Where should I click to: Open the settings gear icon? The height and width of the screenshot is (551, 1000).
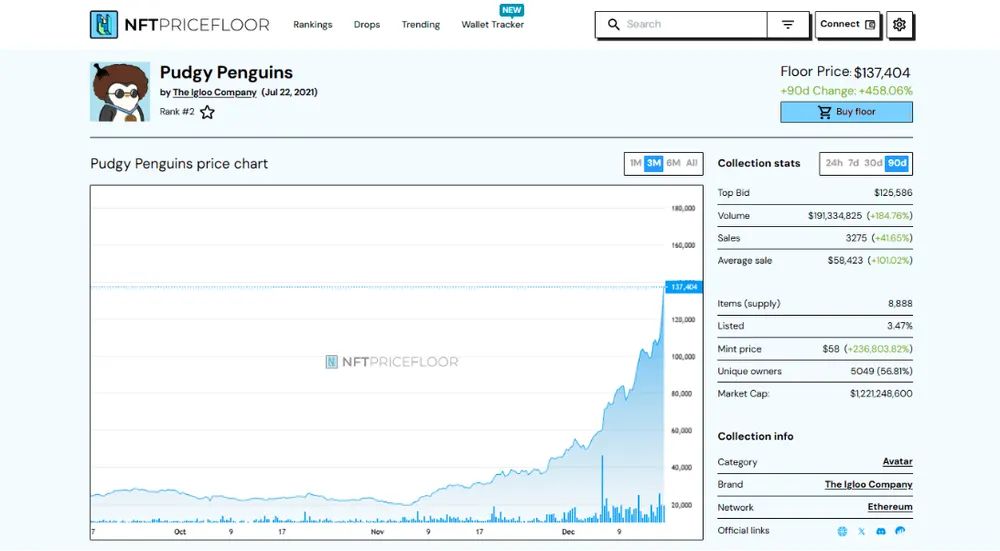(899, 25)
